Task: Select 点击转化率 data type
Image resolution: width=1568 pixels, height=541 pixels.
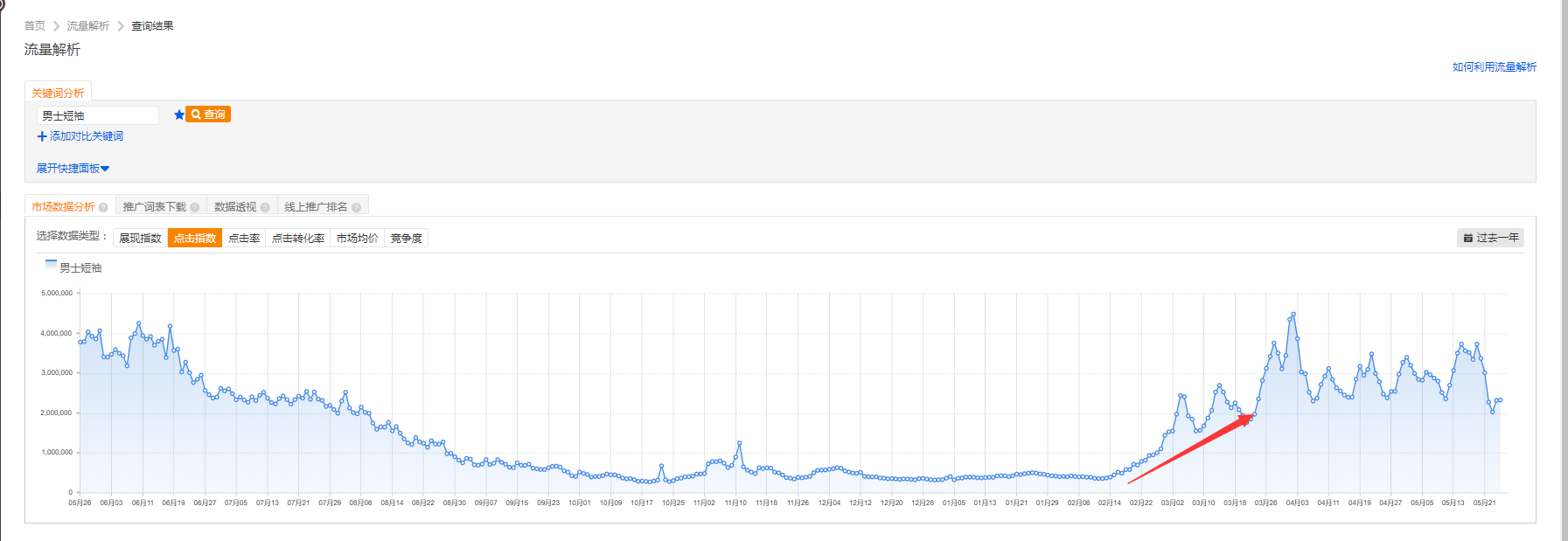Action: point(298,238)
